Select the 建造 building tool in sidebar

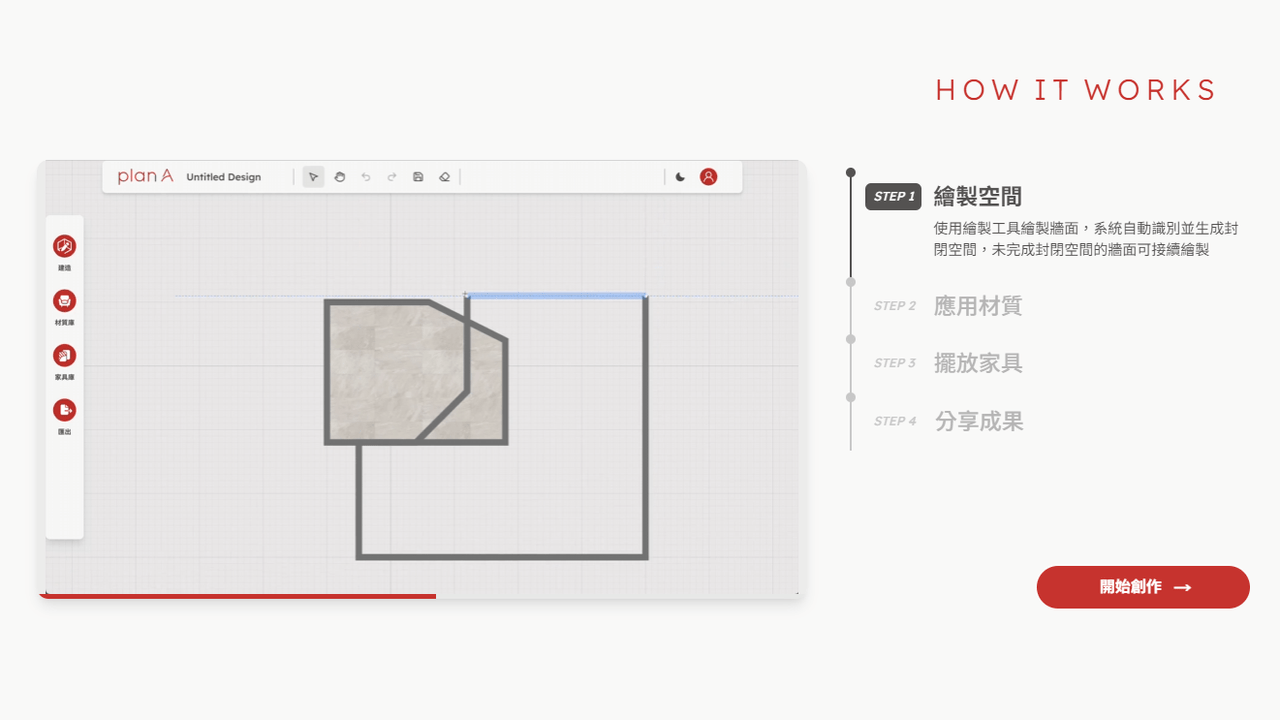click(64, 246)
